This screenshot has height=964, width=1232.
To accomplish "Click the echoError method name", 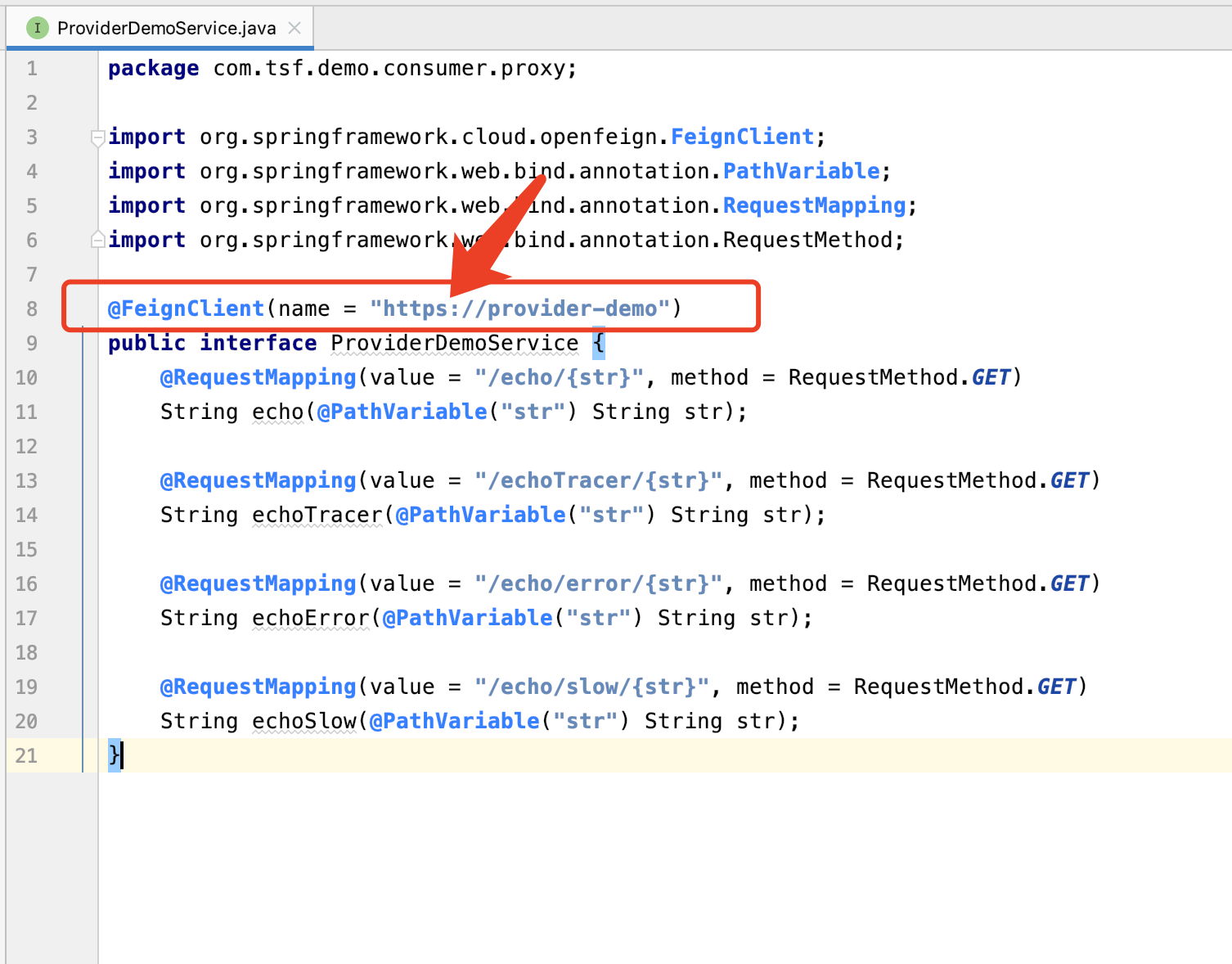I will [310, 618].
